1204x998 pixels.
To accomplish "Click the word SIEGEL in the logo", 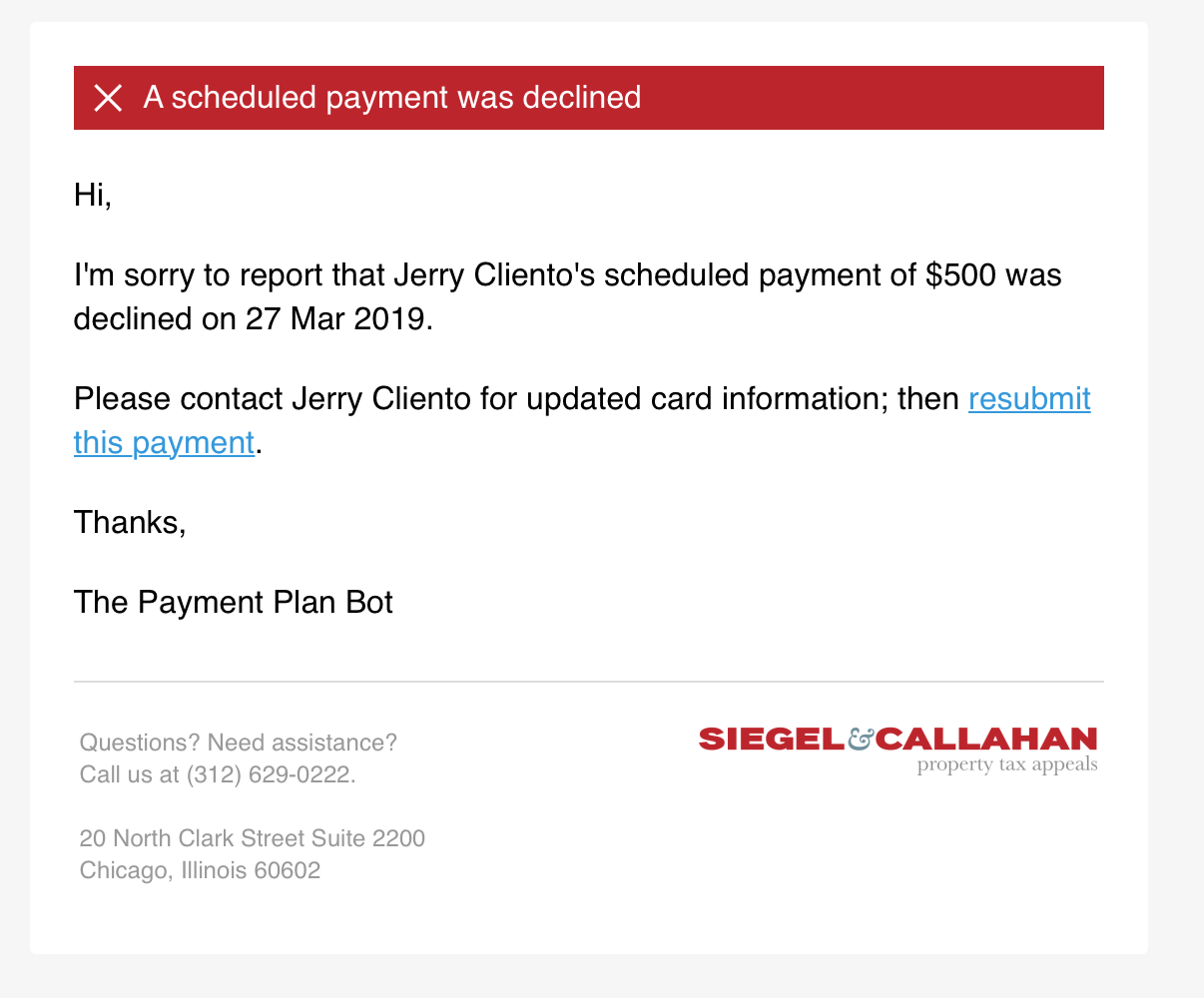I will pos(771,740).
